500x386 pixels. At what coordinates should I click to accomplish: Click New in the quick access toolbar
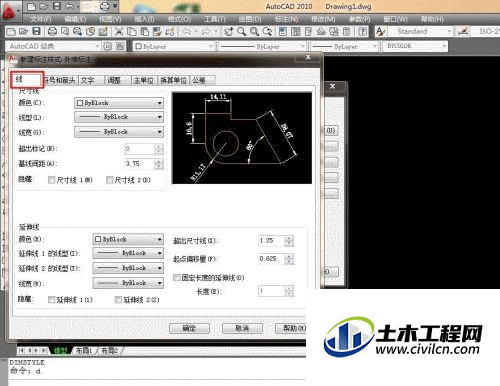point(31,6)
